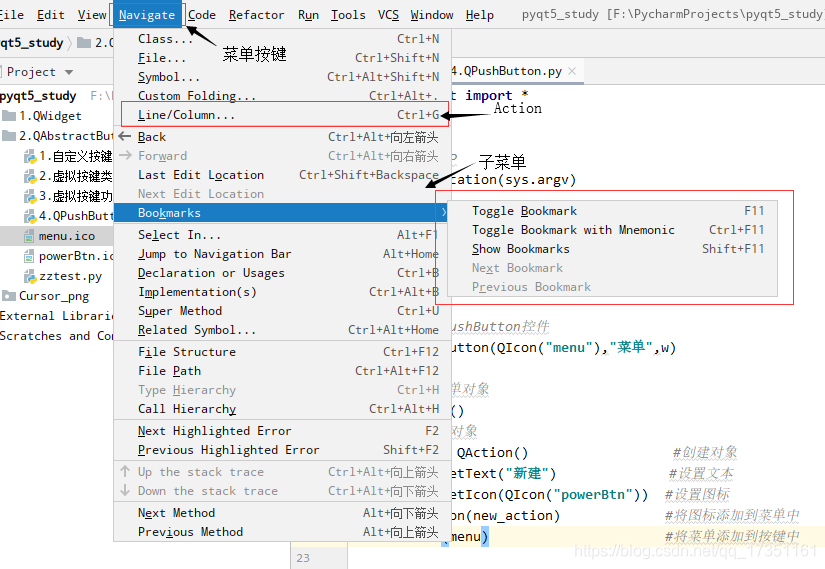Open the Refactor menu
This screenshot has width=825, height=569.
click(x=256, y=15)
